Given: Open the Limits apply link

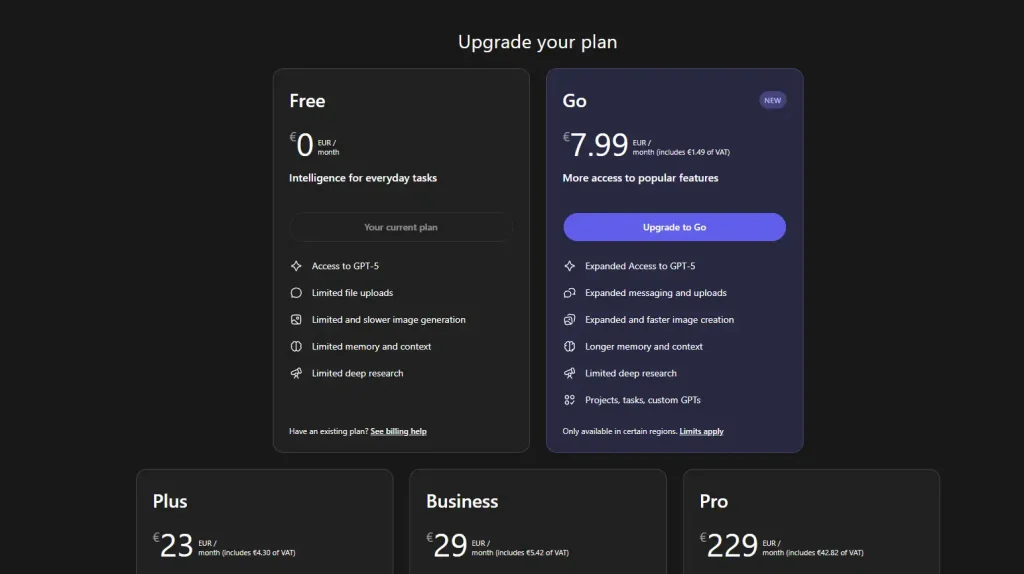Looking at the screenshot, I should click(701, 431).
